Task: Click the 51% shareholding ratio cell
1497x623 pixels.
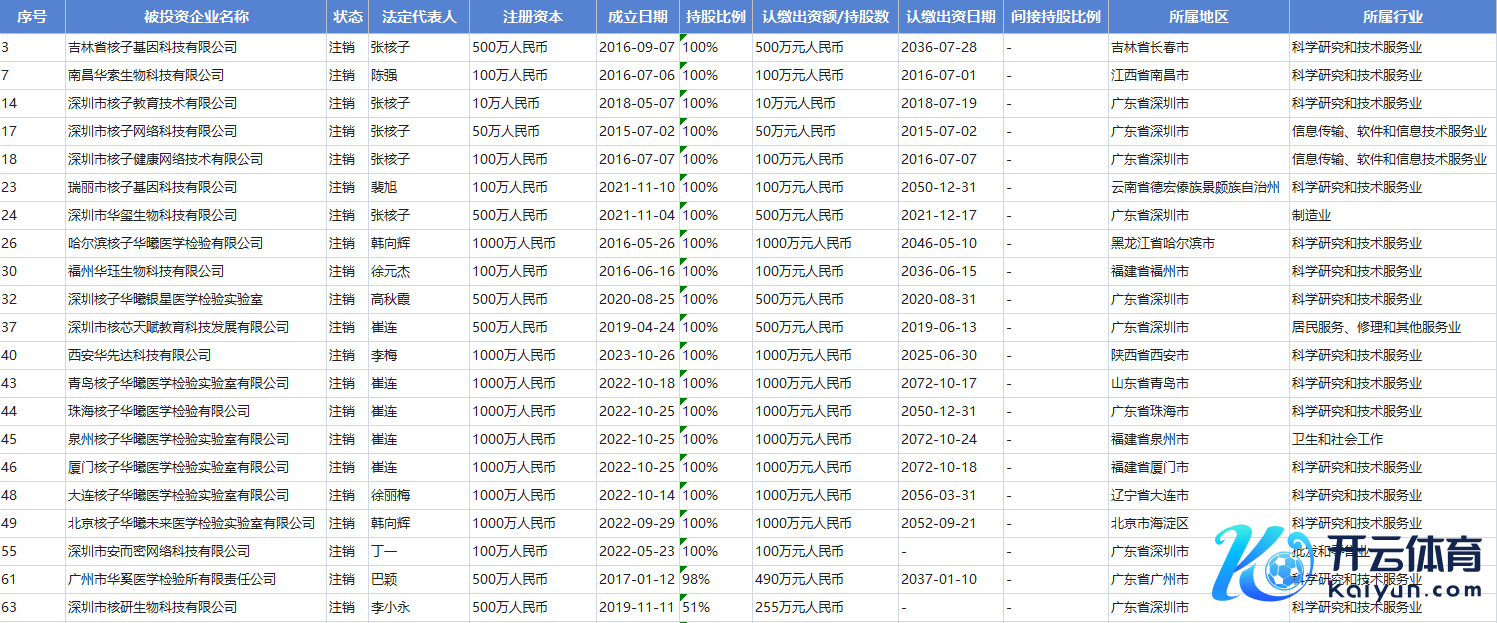Action: (x=695, y=607)
